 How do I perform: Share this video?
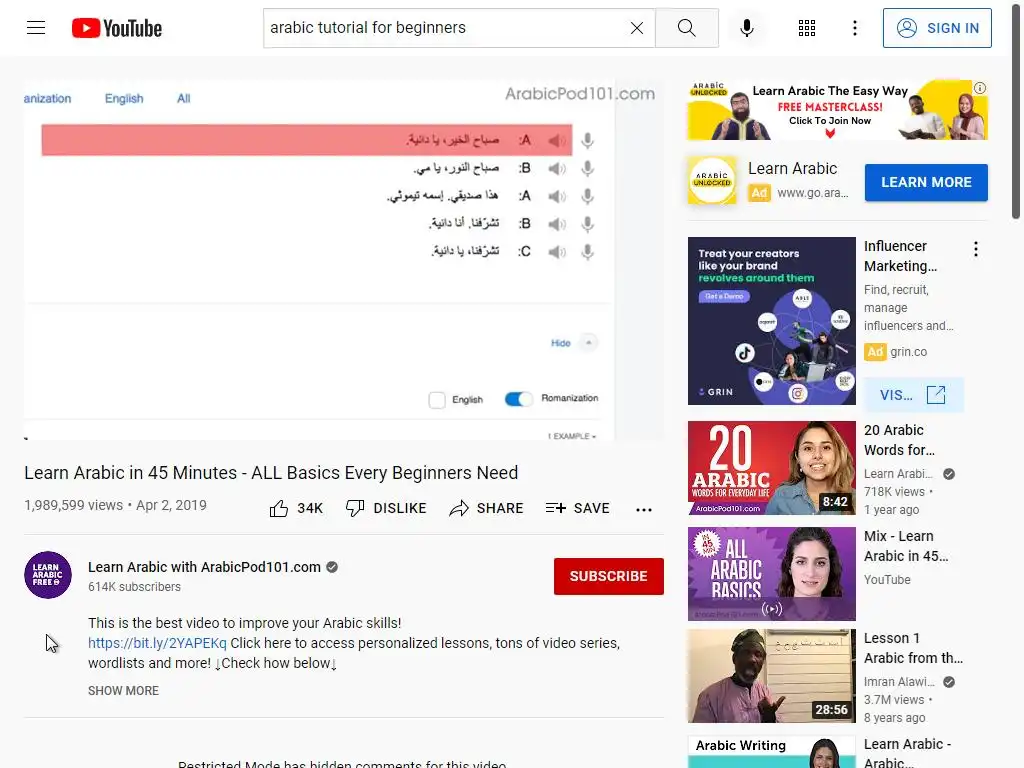[487, 508]
